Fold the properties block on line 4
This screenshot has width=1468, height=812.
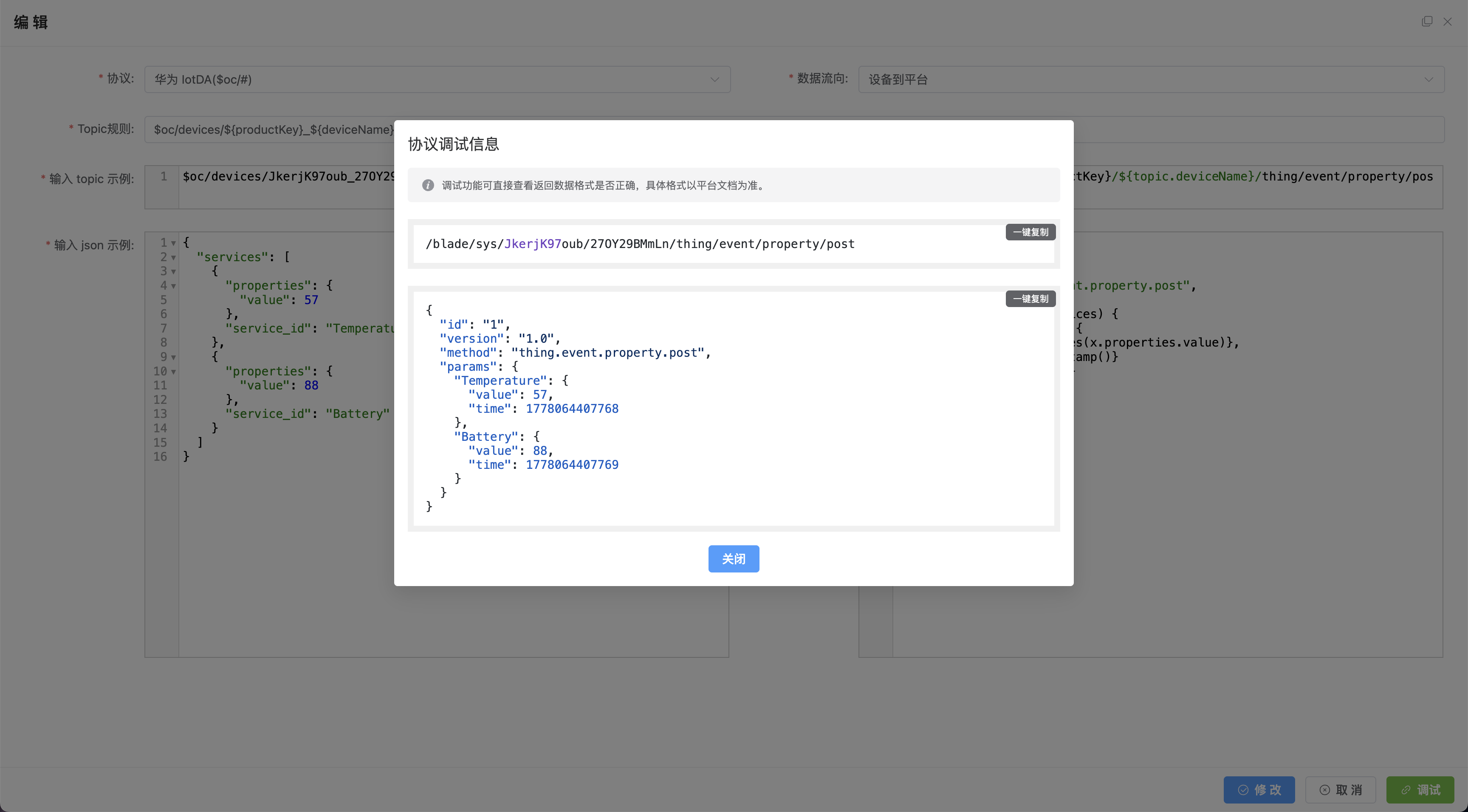[173, 286]
